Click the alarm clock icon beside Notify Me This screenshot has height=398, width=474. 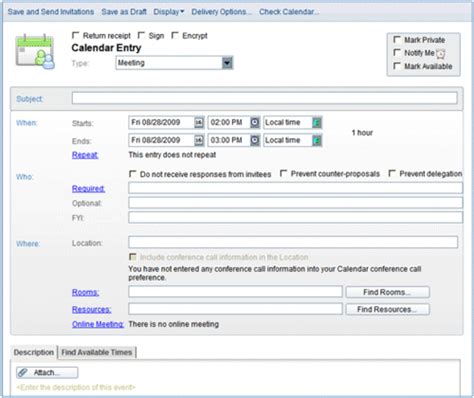pyautogui.click(x=441, y=54)
